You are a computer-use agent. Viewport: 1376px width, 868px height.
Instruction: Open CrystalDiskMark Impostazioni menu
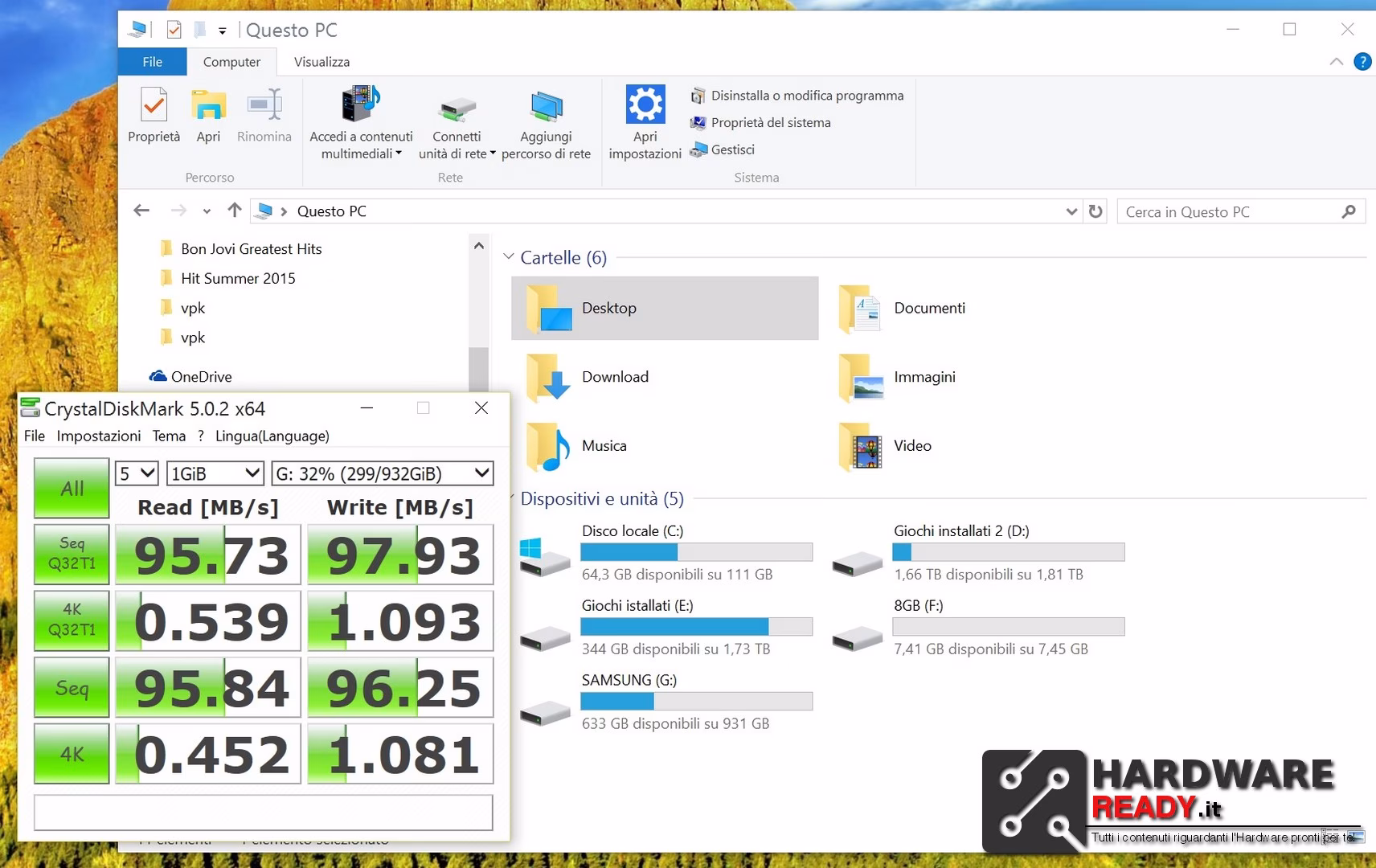99,436
